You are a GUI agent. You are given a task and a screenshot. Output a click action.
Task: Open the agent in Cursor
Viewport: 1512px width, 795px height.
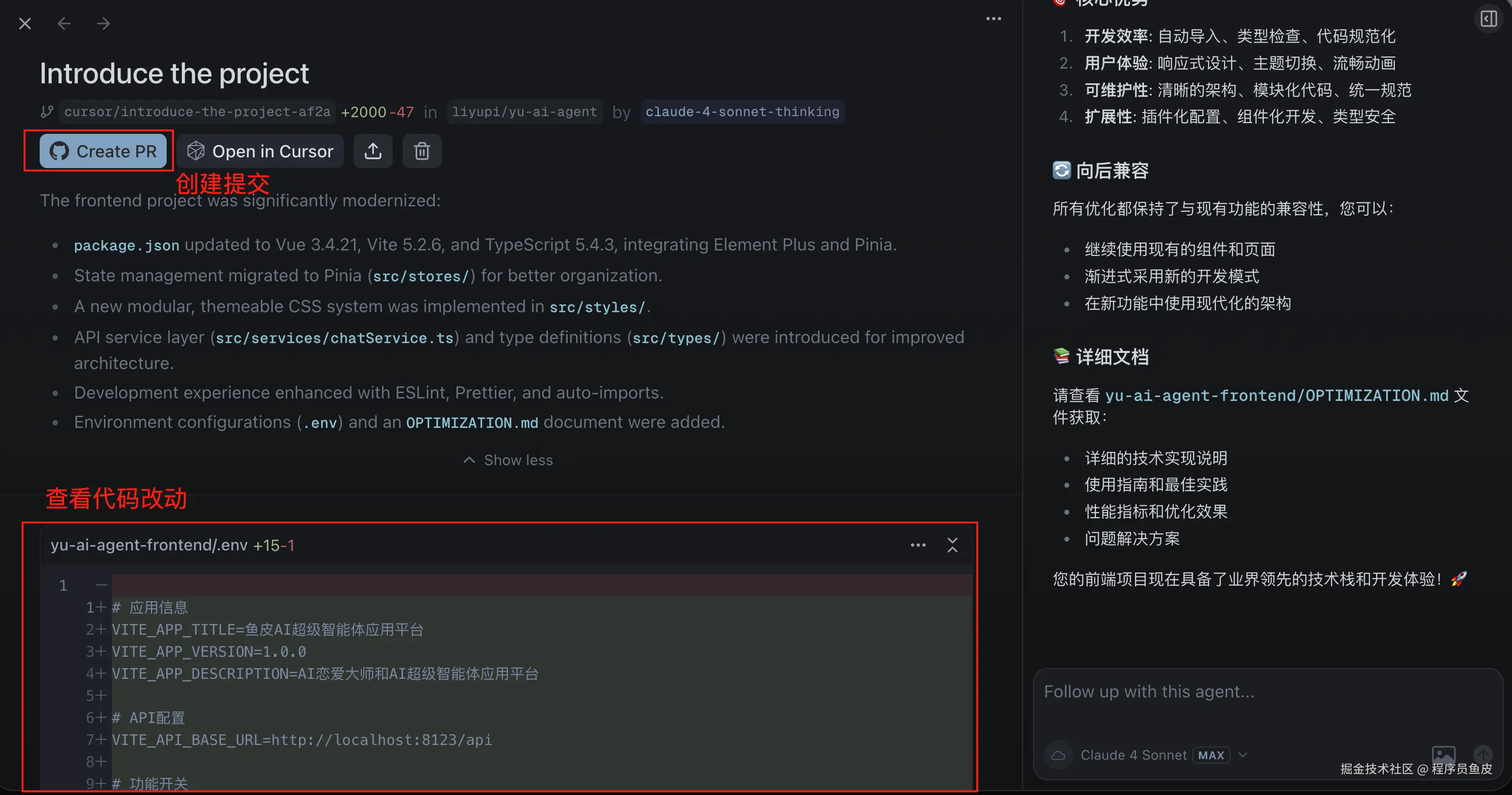(260, 151)
